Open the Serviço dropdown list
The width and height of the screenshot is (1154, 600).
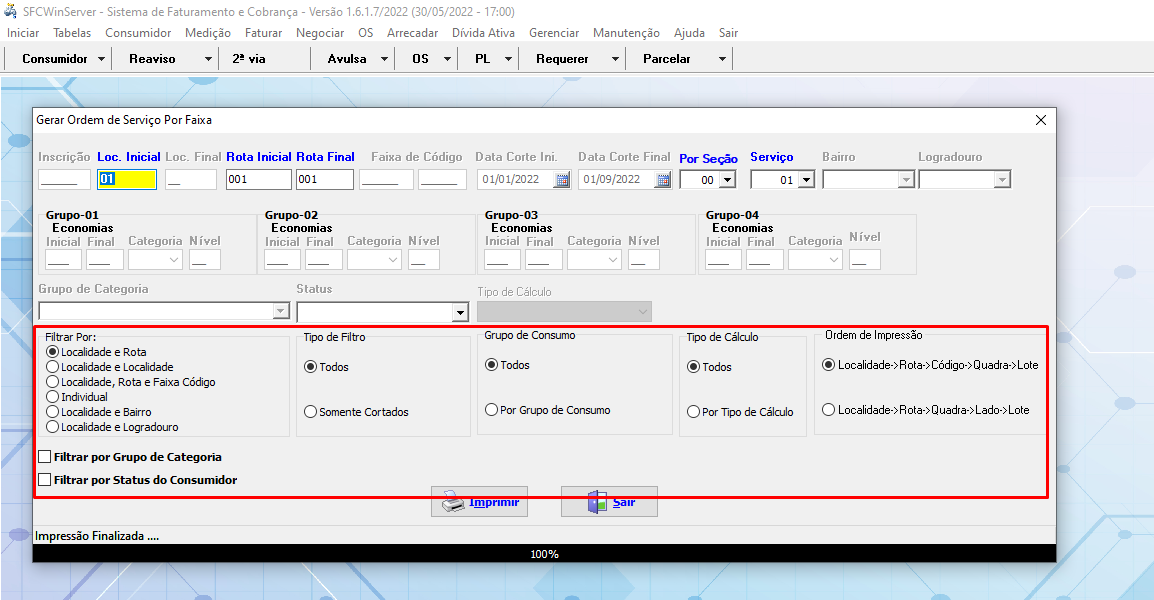click(x=805, y=180)
